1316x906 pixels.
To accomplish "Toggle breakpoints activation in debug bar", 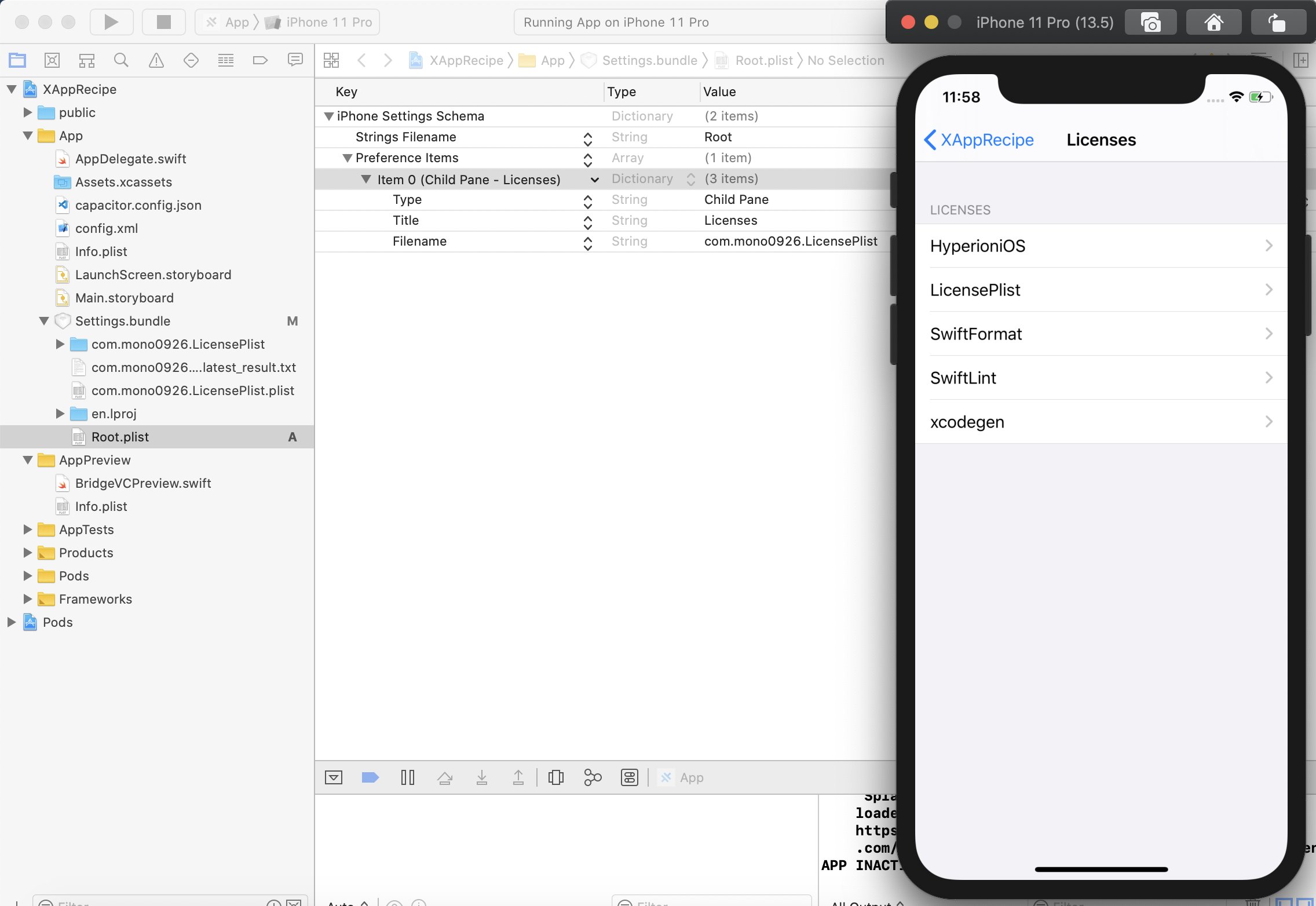I will [x=370, y=777].
